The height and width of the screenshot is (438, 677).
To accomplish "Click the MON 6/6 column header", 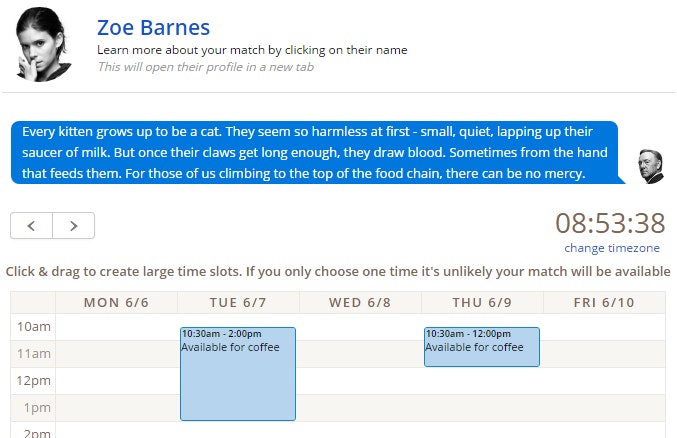I will pyautogui.click(x=116, y=303).
